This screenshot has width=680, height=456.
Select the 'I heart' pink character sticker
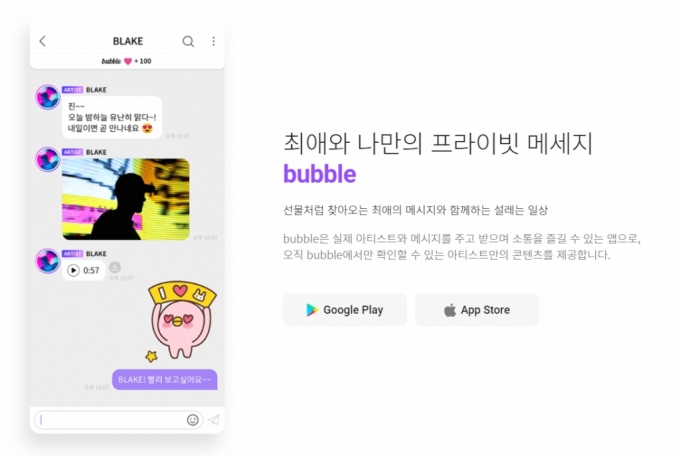click(180, 321)
